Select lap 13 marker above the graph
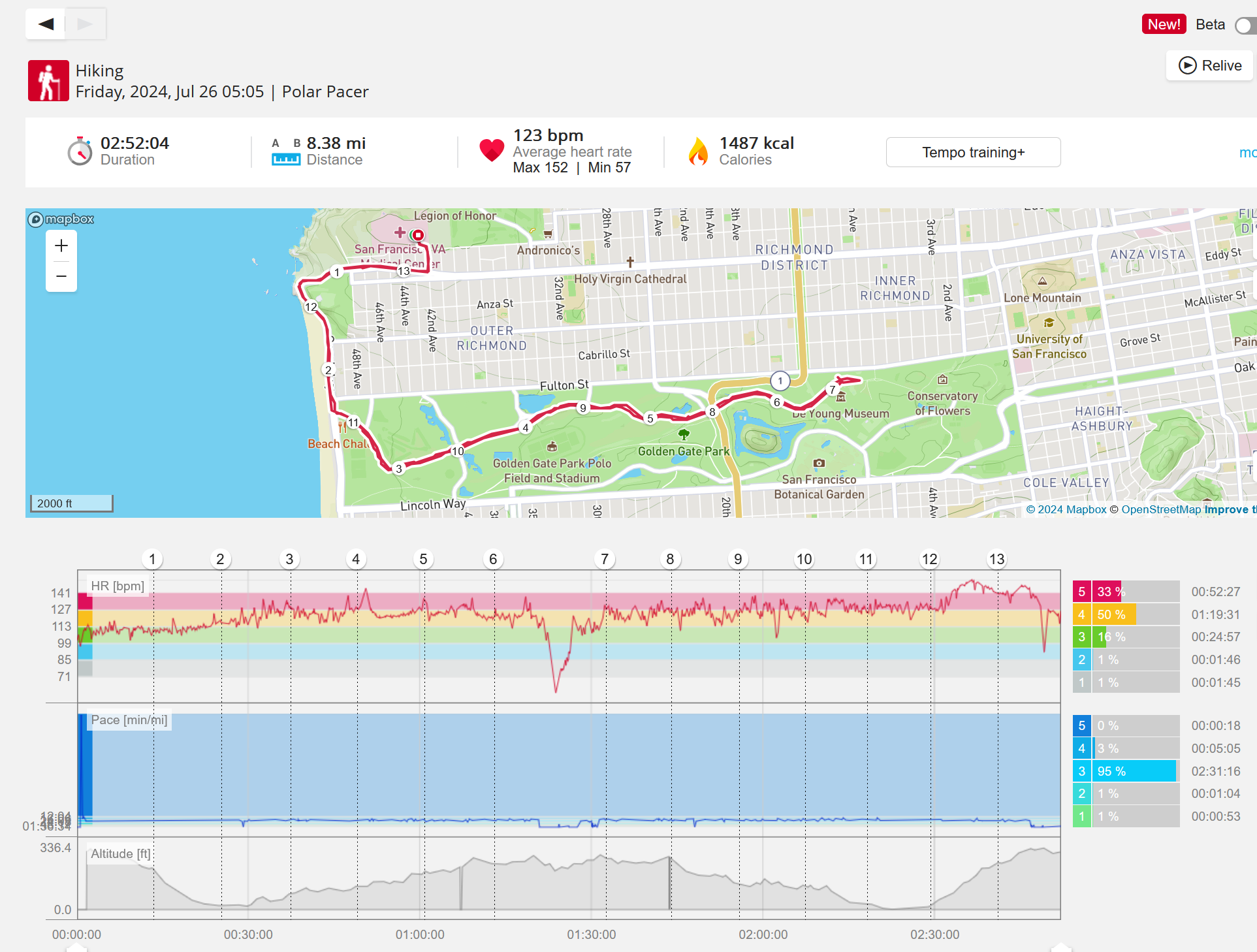This screenshot has width=1257, height=952. point(996,559)
